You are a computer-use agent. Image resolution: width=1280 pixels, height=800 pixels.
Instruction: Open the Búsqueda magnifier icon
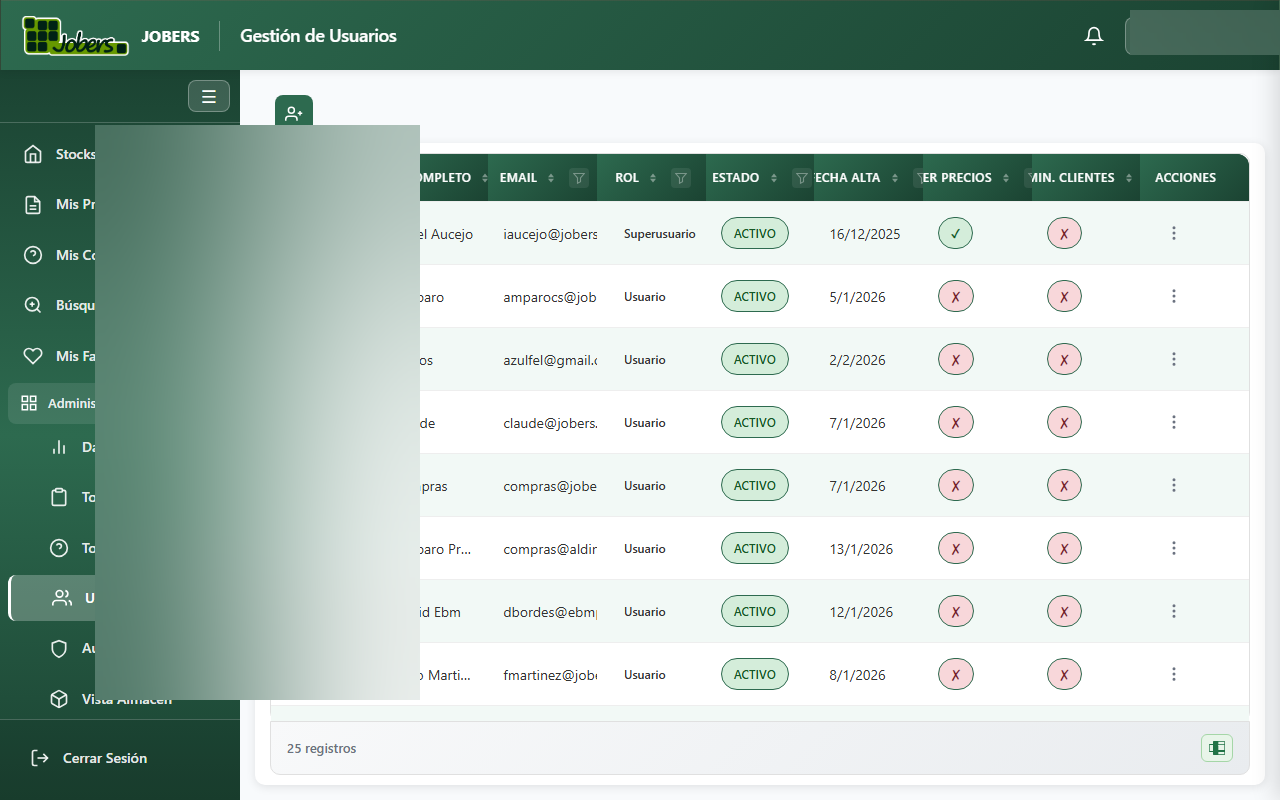[33, 305]
